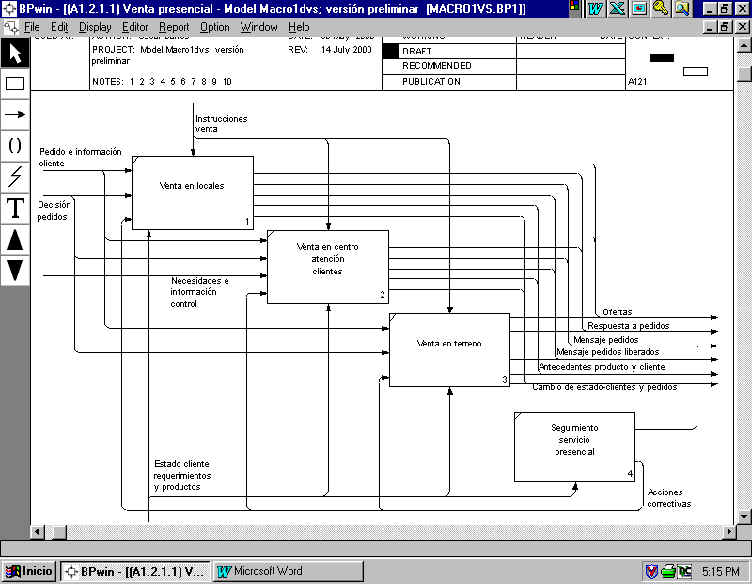Click the Acciones correctivas label
This screenshot has width=752, height=584.
click(x=669, y=498)
